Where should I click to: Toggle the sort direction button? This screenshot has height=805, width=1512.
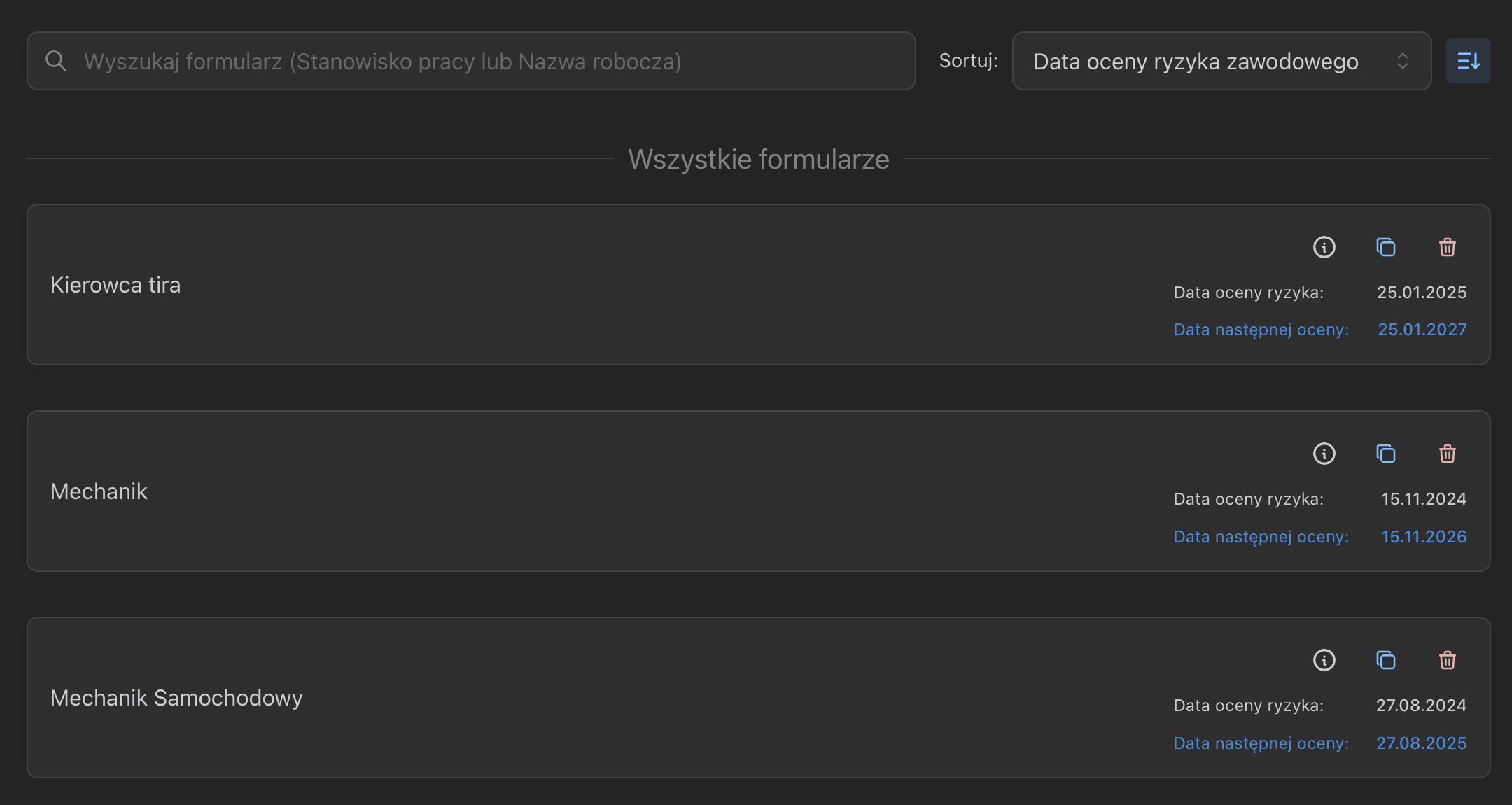[x=1468, y=61]
